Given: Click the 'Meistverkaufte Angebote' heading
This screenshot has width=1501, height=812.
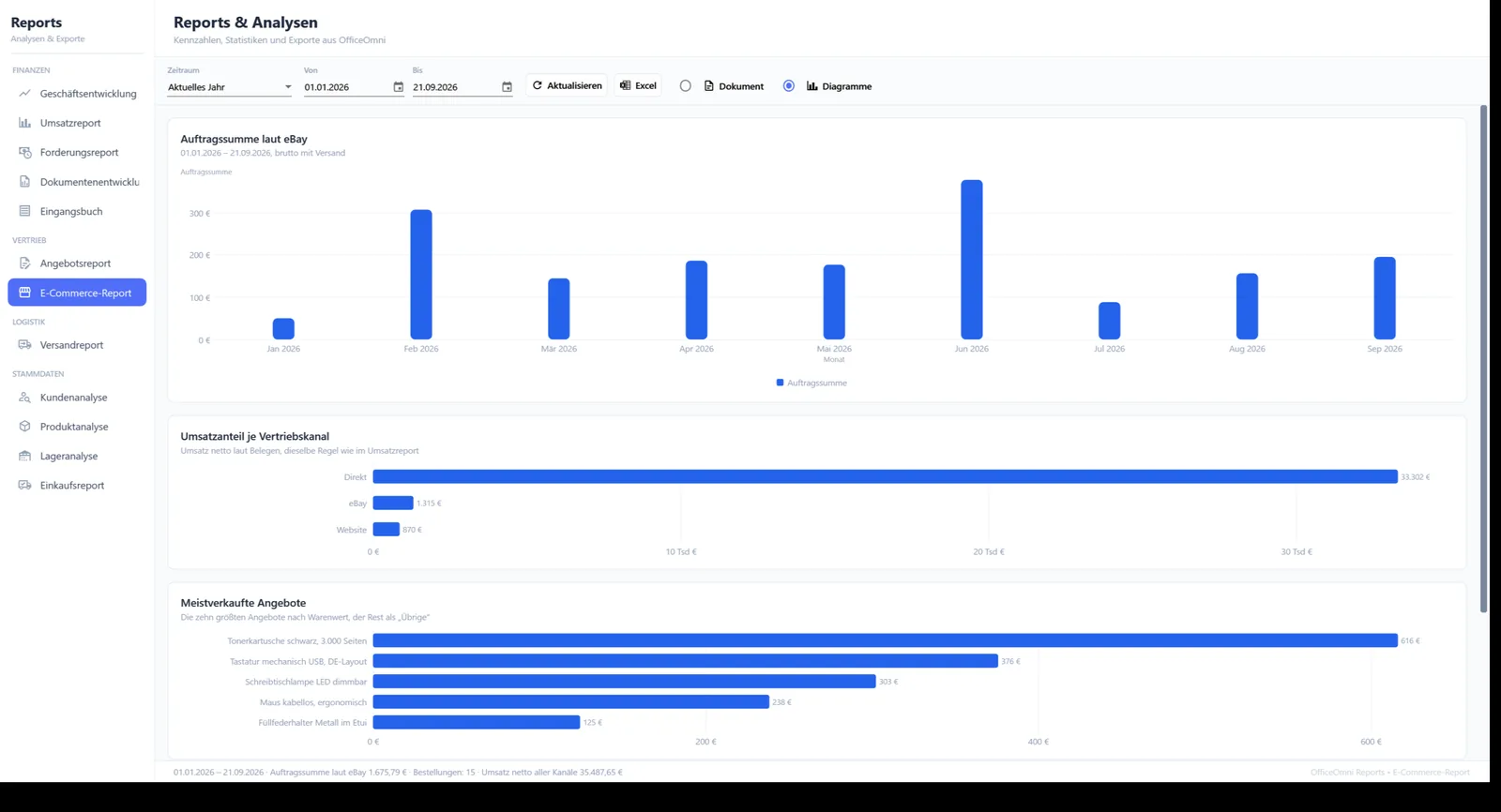Looking at the screenshot, I should 243,603.
